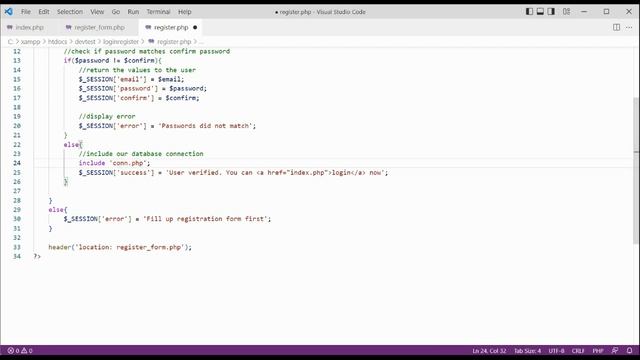Click line number 33 in the gutter

point(17,247)
